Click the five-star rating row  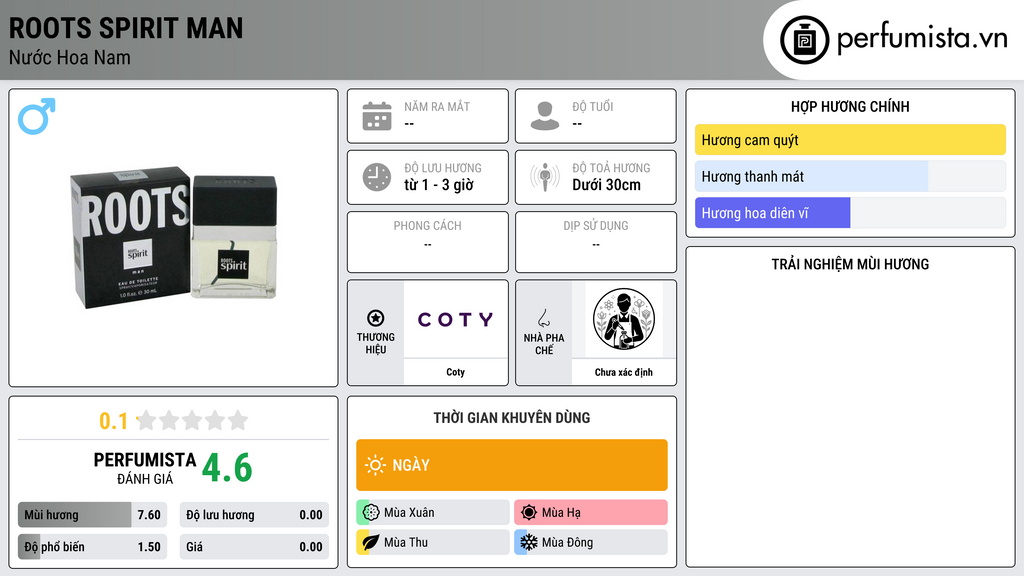coord(192,420)
